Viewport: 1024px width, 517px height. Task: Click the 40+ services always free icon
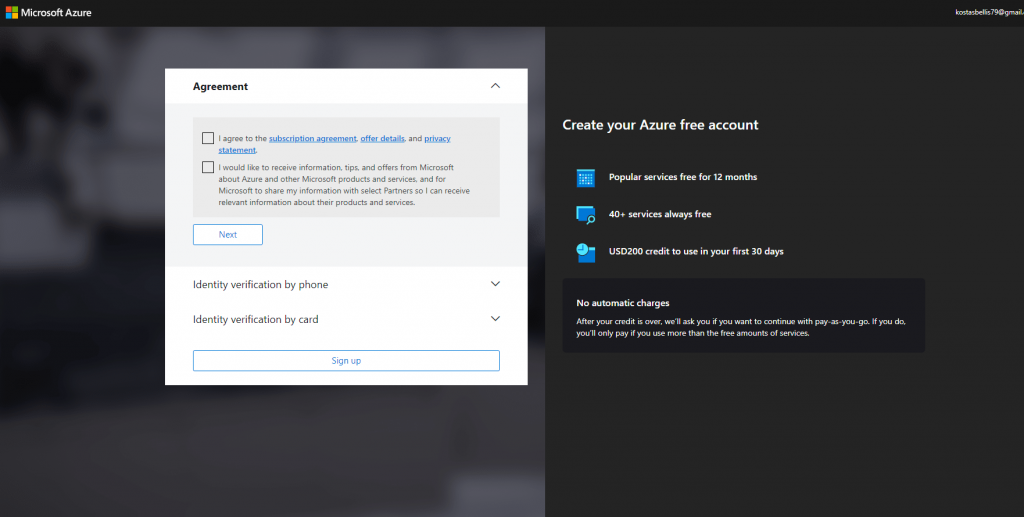pyautogui.click(x=586, y=214)
